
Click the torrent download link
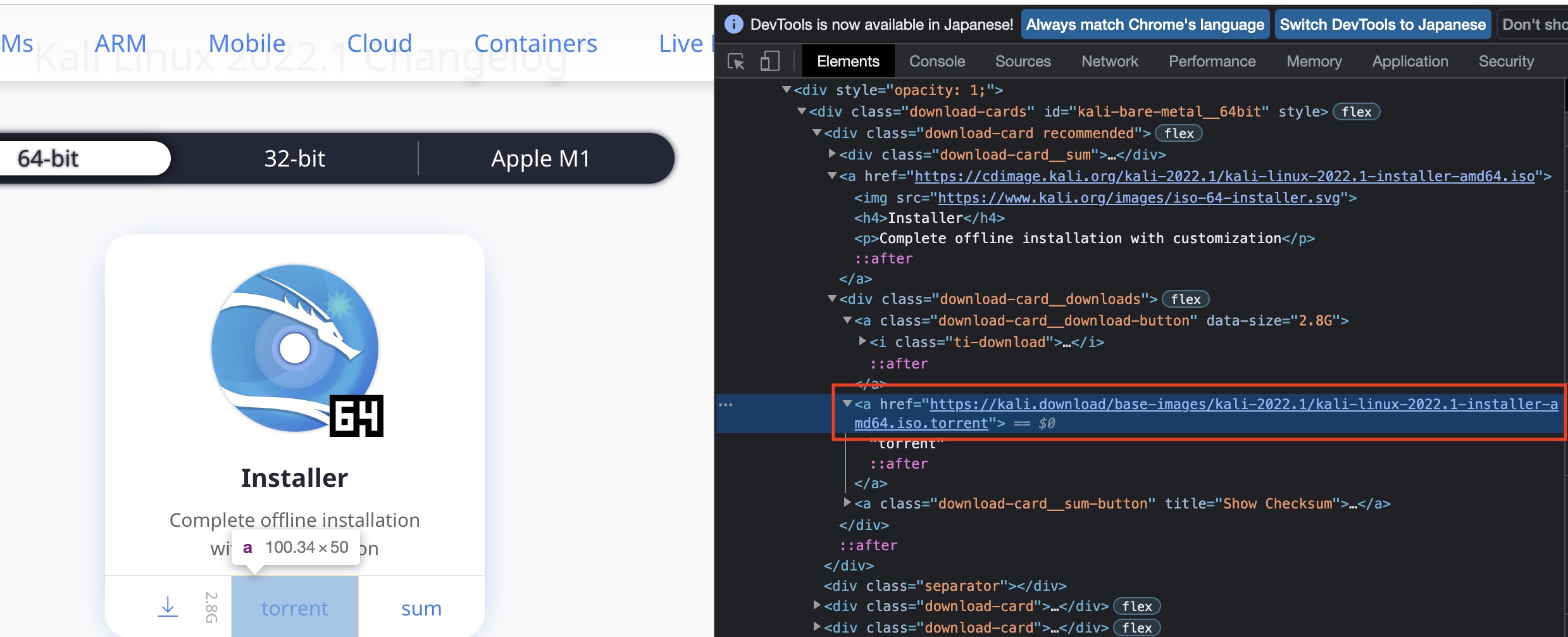(x=295, y=608)
